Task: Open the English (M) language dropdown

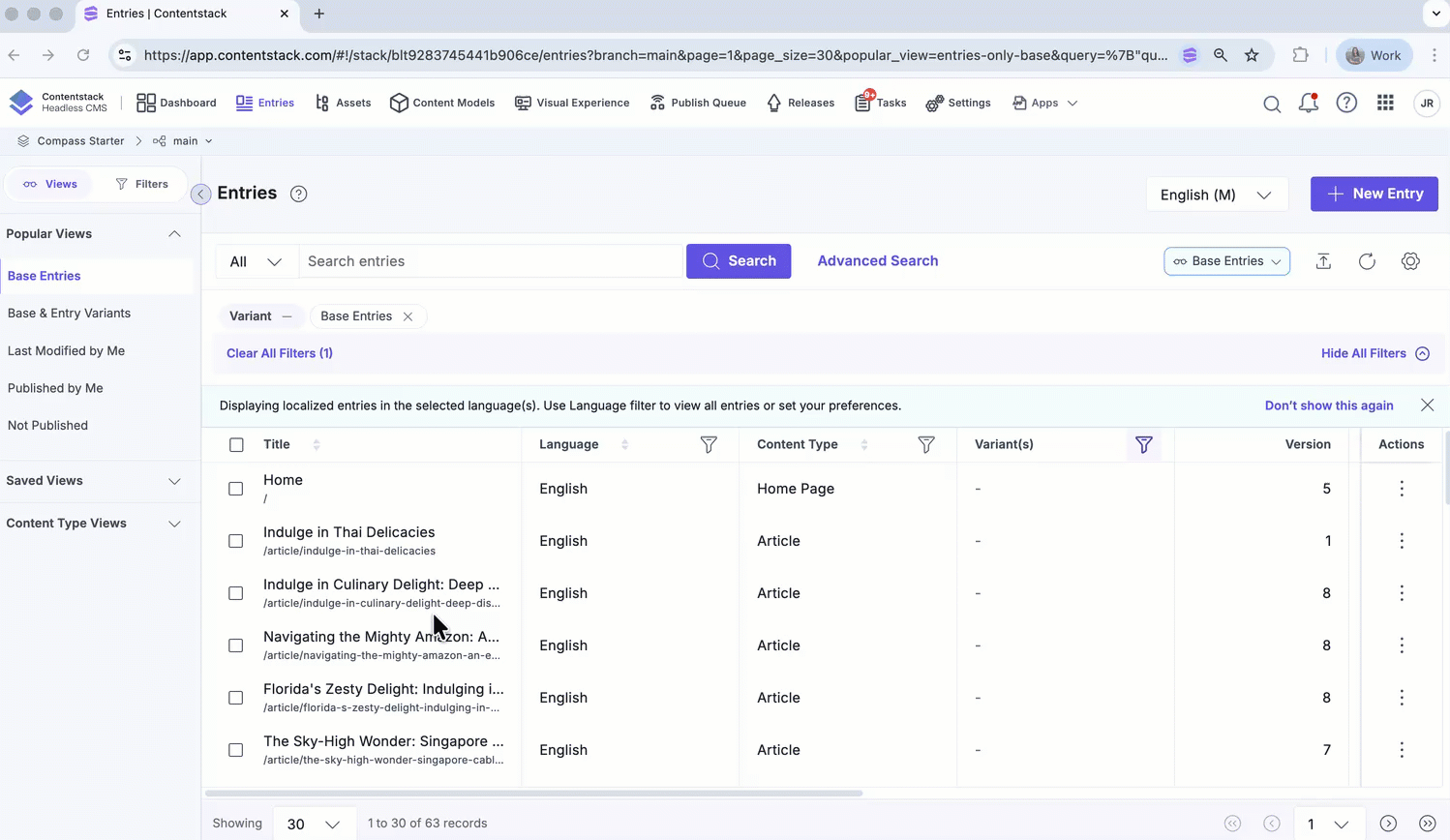Action: [x=1216, y=195]
